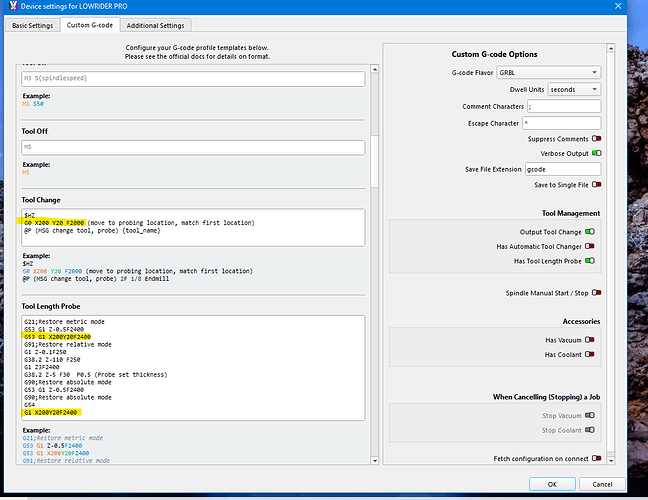
Task: Click the Tool Off G-code field
Action: 193,148
